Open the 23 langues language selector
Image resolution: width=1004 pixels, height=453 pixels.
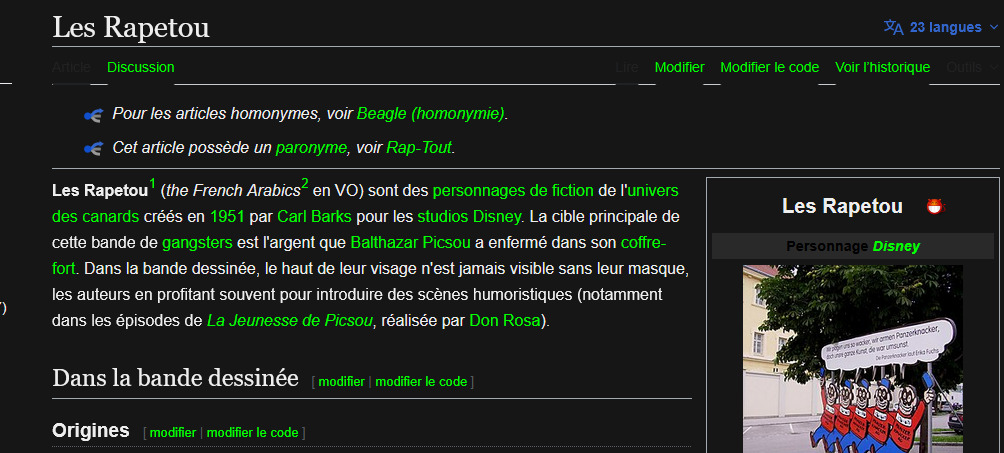[x=941, y=27]
